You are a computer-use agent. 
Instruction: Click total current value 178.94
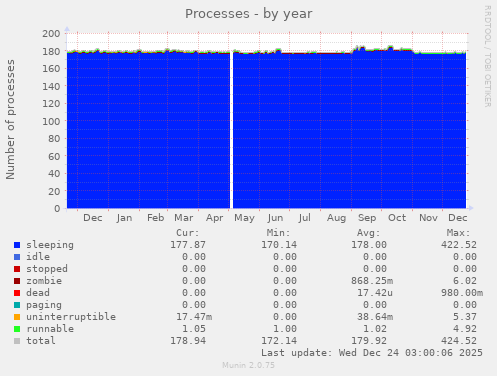188,341
